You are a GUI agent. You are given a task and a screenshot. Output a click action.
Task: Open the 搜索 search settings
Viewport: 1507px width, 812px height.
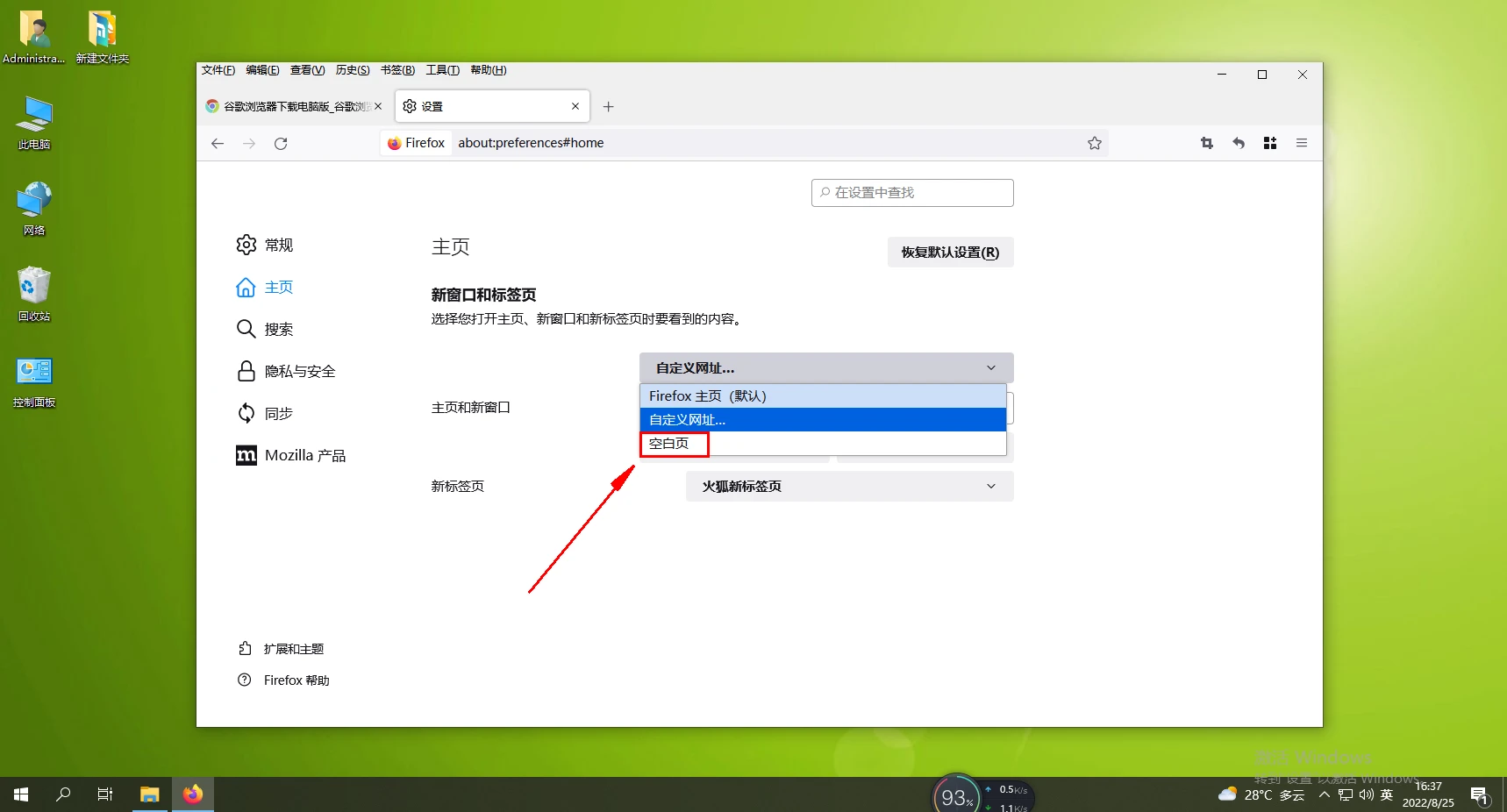265,329
